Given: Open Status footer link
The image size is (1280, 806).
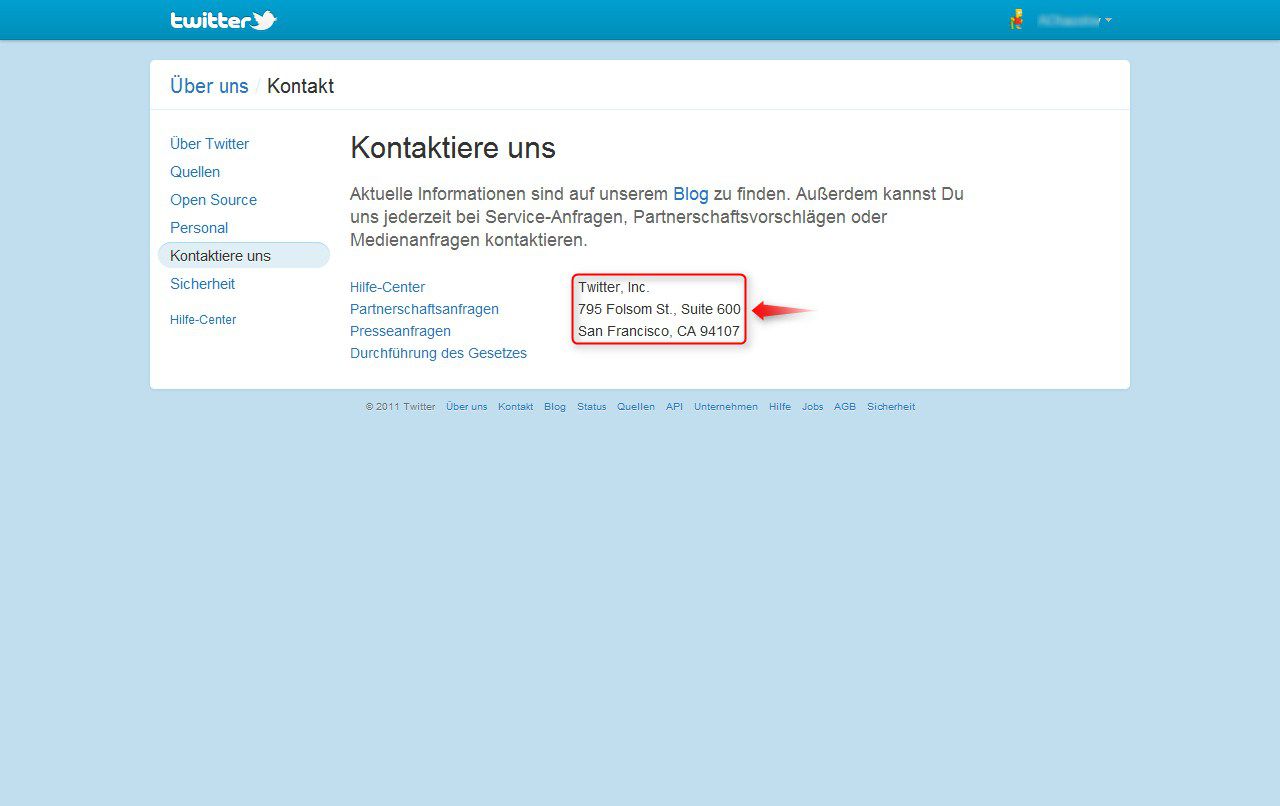Looking at the screenshot, I should (x=592, y=407).
